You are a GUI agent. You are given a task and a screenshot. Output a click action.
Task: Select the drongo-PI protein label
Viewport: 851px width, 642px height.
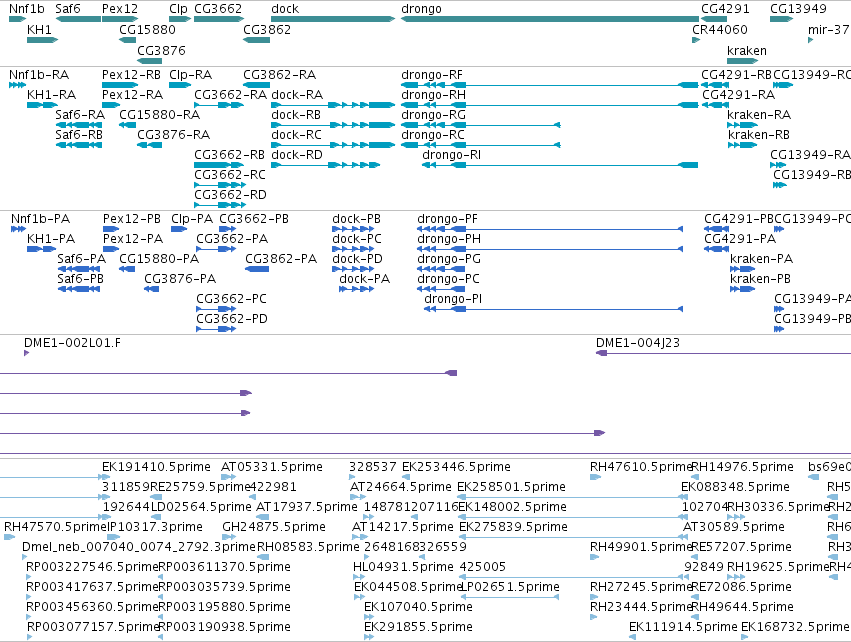[x=453, y=299]
